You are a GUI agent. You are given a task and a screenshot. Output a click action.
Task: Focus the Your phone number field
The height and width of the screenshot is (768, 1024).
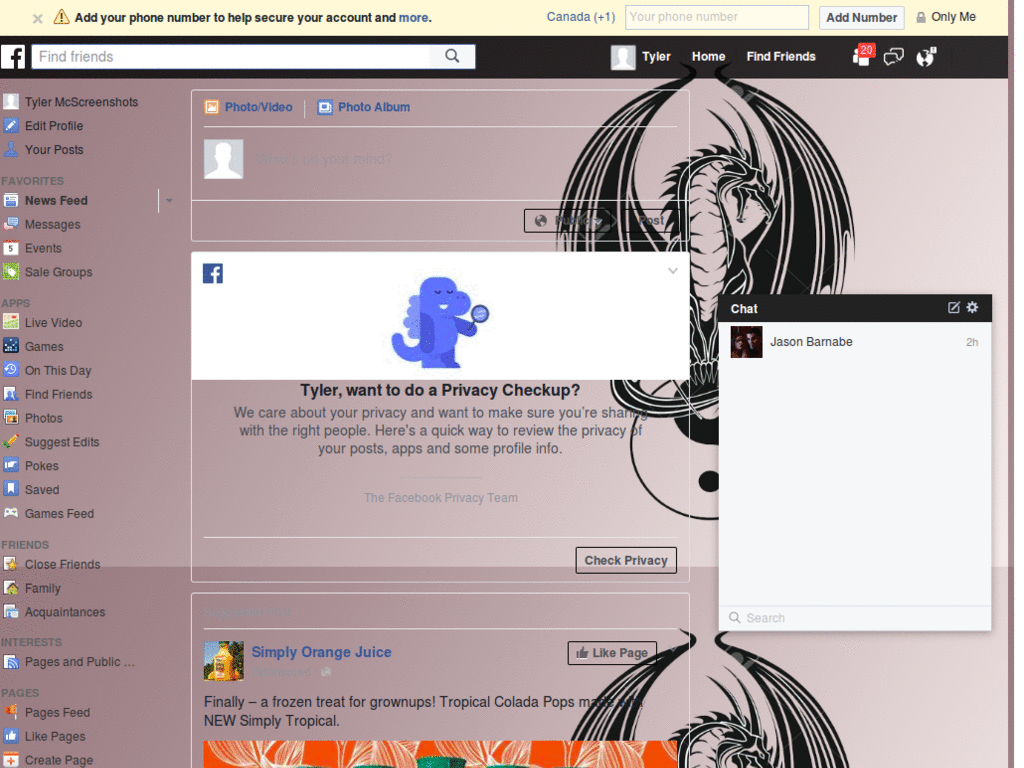tap(716, 17)
